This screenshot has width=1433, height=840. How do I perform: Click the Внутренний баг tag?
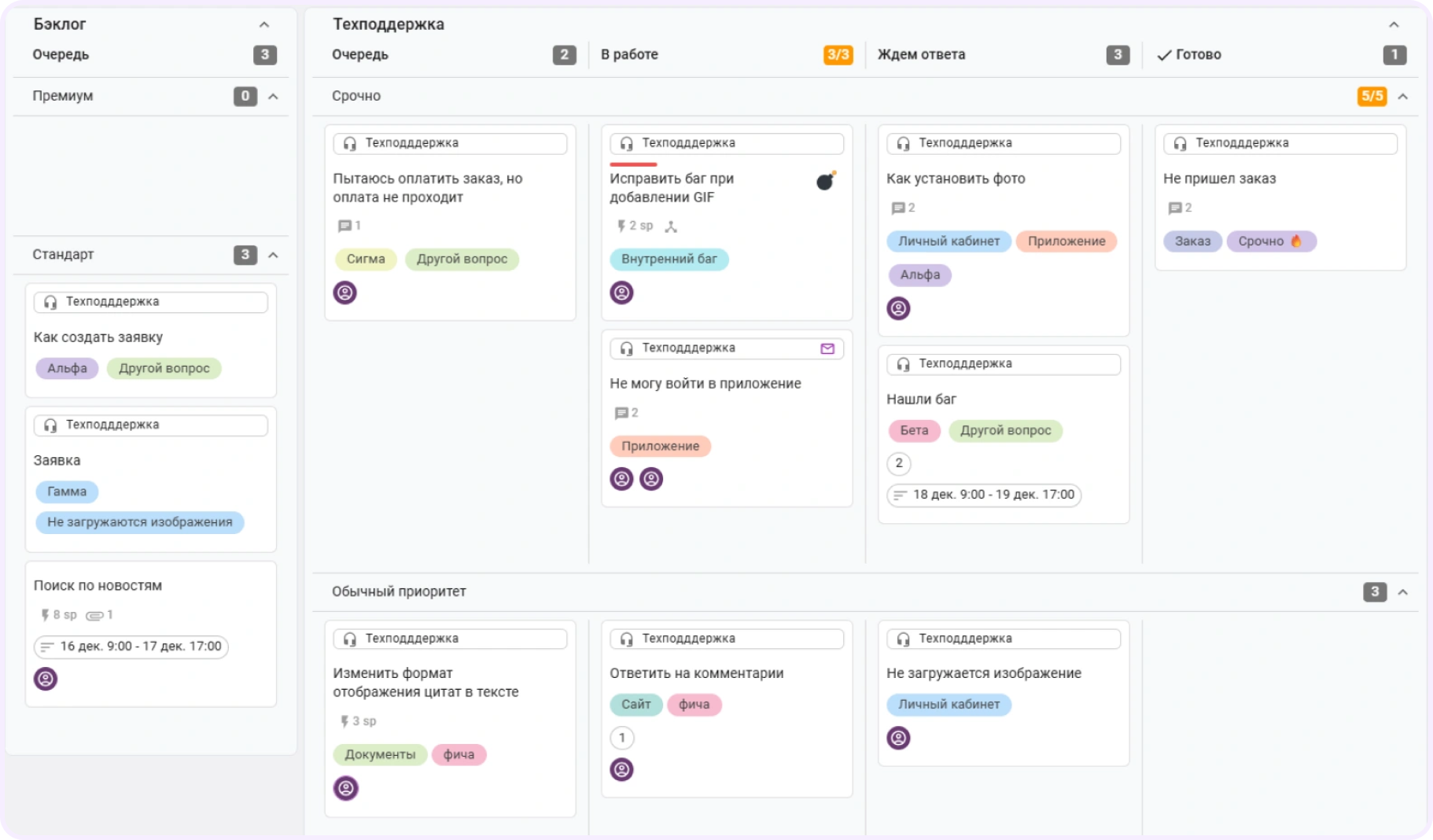click(669, 259)
